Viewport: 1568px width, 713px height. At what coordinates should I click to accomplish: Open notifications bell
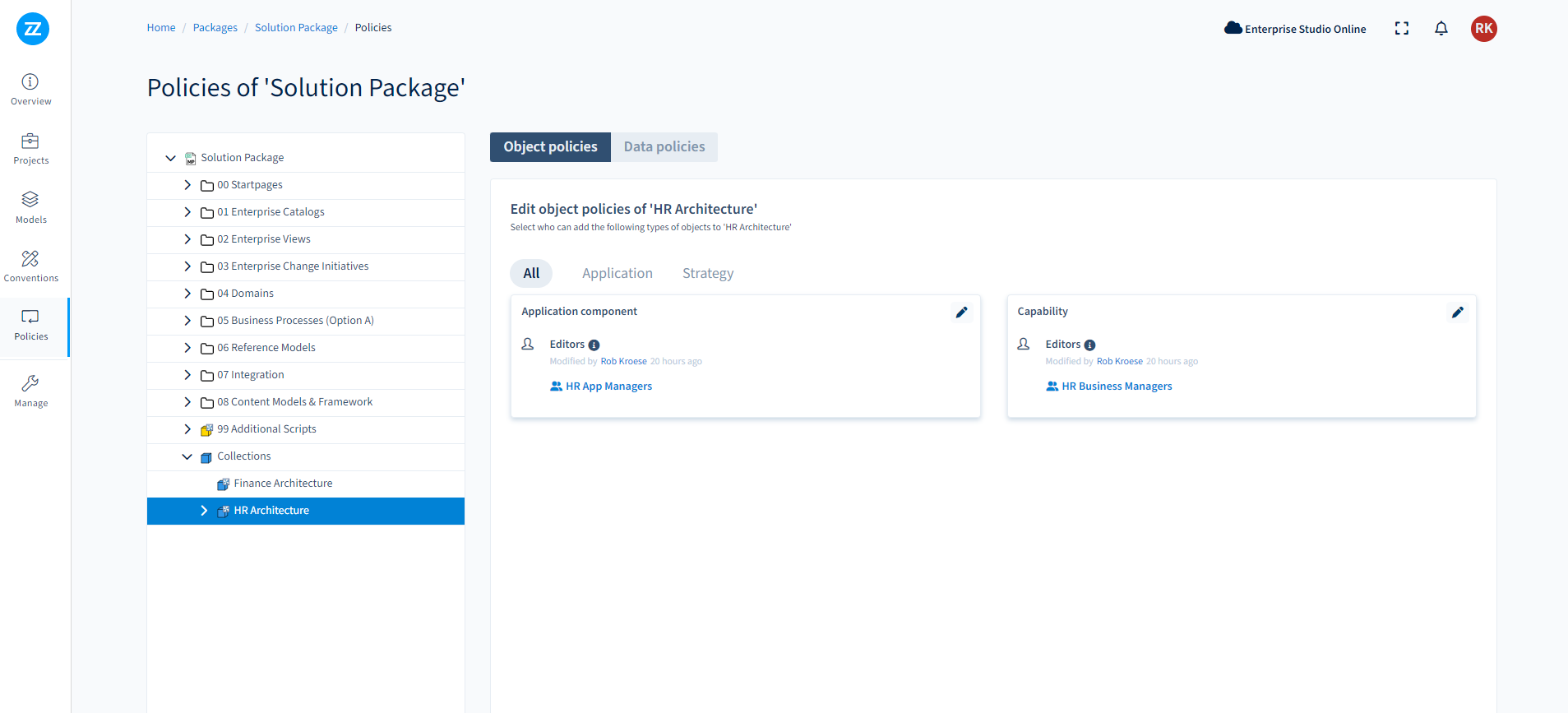[1441, 29]
